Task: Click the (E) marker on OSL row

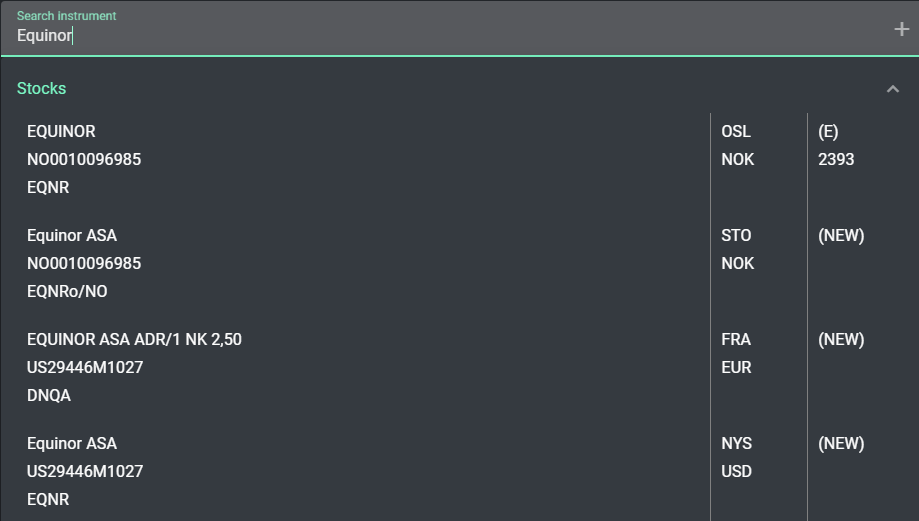Action: (x=828, y=132)
